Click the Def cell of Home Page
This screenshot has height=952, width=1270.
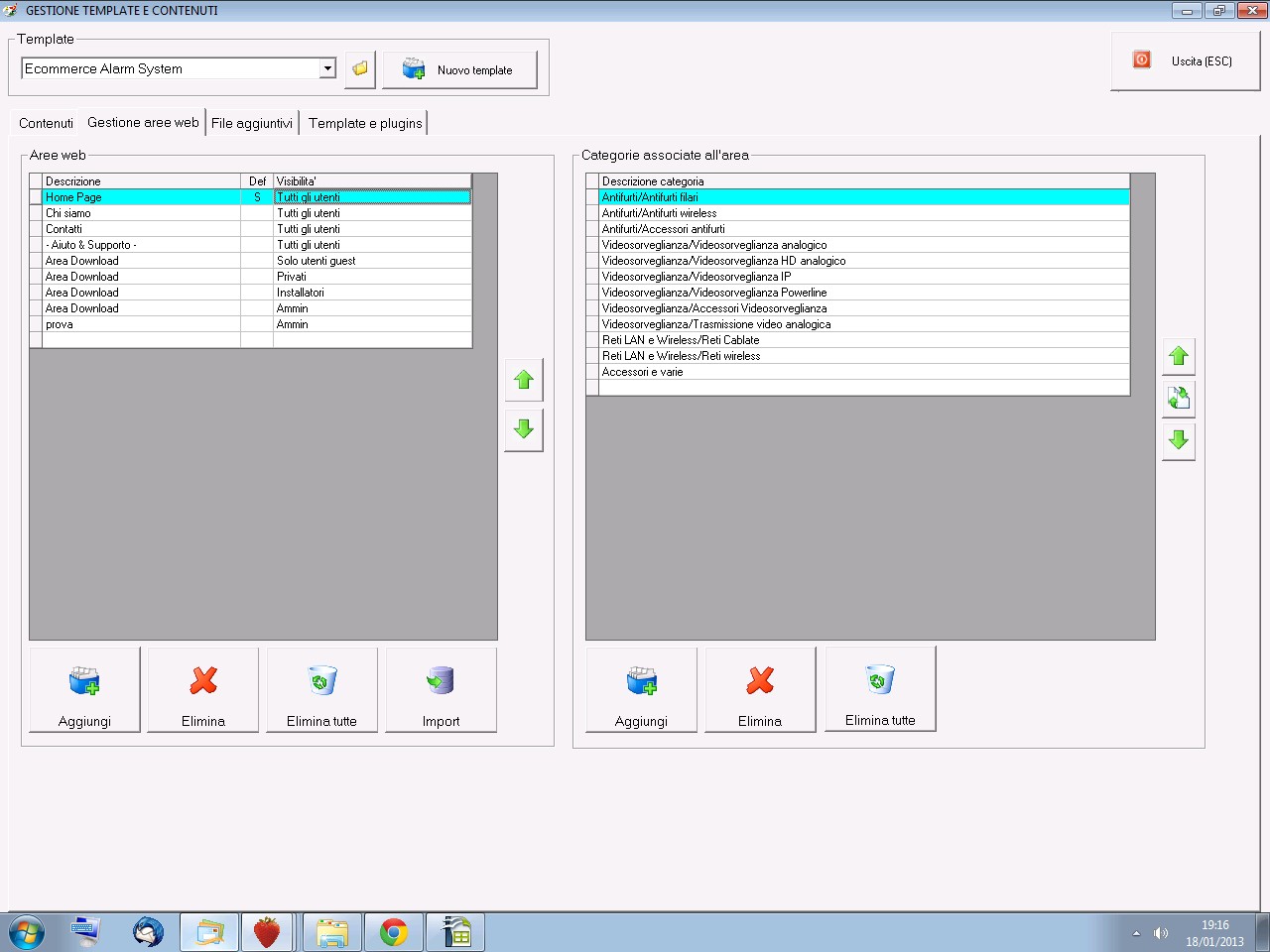[x=257, y=197]
